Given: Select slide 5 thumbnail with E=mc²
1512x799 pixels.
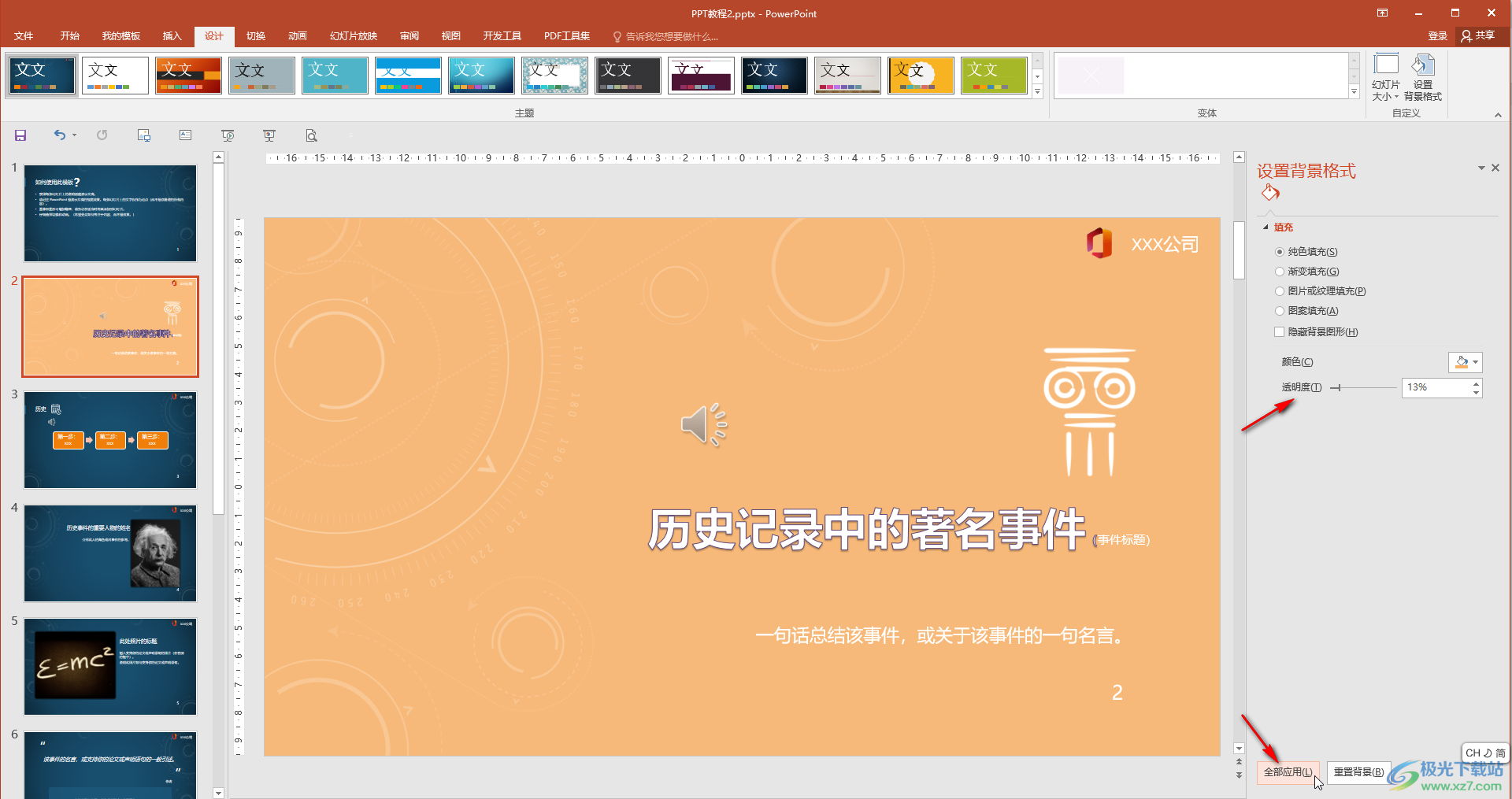Looking at the screenshot, I should point(110,667).
